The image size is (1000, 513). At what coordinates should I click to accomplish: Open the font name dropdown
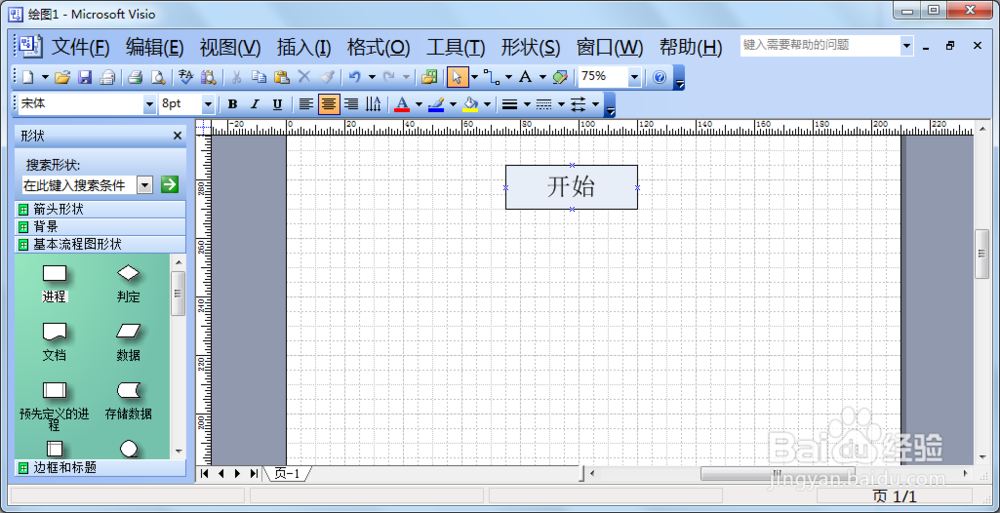149,104
